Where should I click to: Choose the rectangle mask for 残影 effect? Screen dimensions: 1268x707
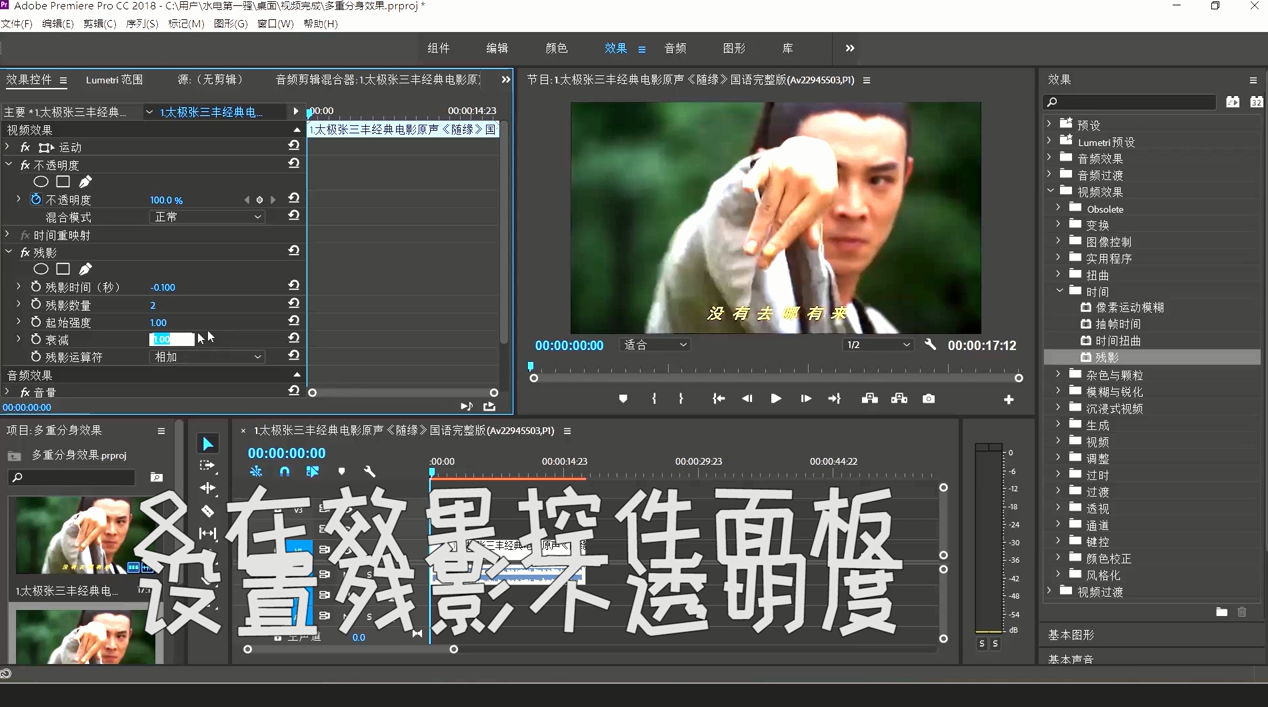point(63,269)
